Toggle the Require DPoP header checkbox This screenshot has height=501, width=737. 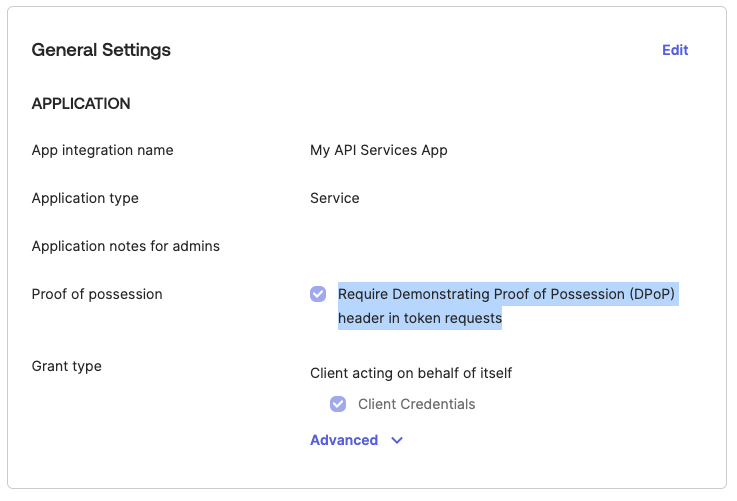[318, 294]
